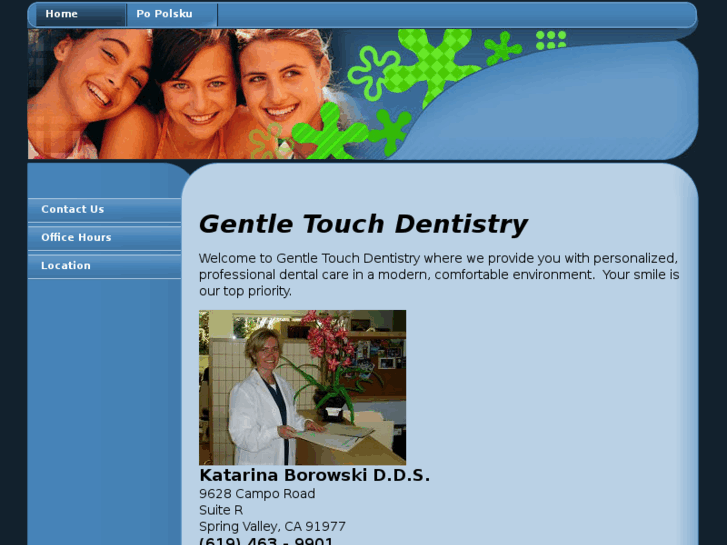Click the dentist office photo
Image resolution: width=727 pixels, height=545 pixels.
tap(302, 388)
